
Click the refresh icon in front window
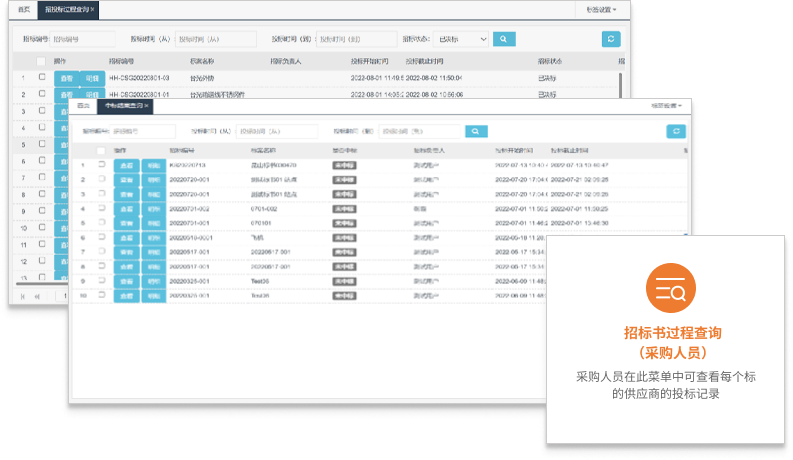pos(677,131)
